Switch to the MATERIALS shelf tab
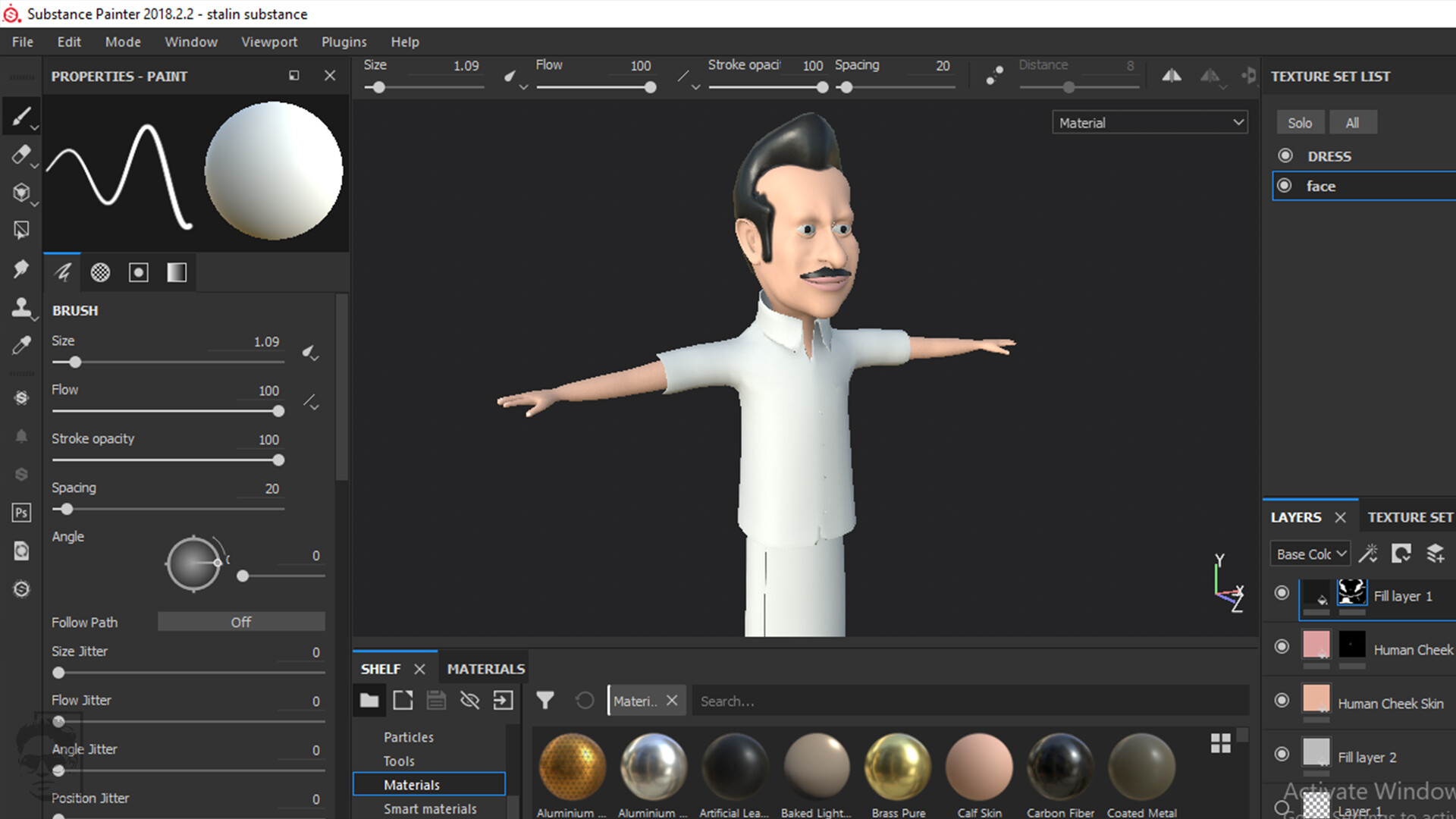 (485, 669)
